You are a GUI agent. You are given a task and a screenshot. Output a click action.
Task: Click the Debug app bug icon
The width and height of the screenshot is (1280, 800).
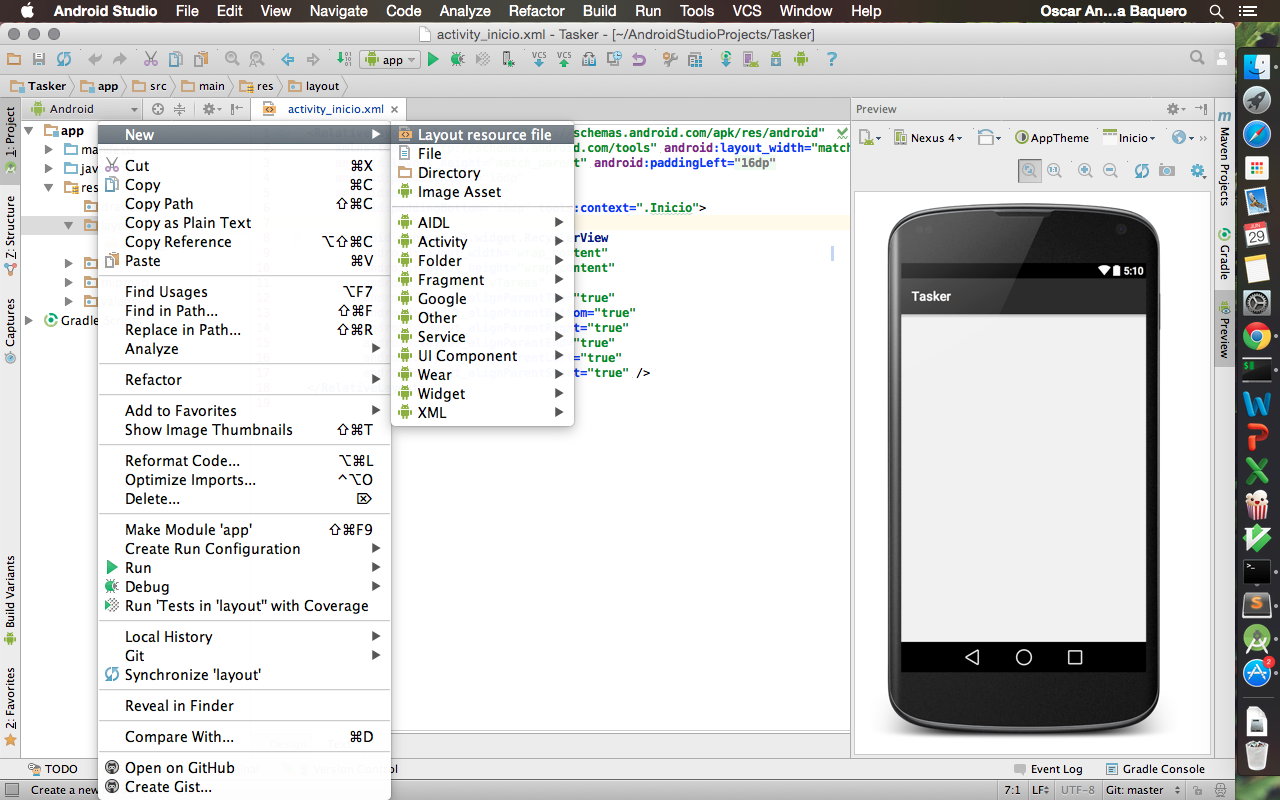458,60
